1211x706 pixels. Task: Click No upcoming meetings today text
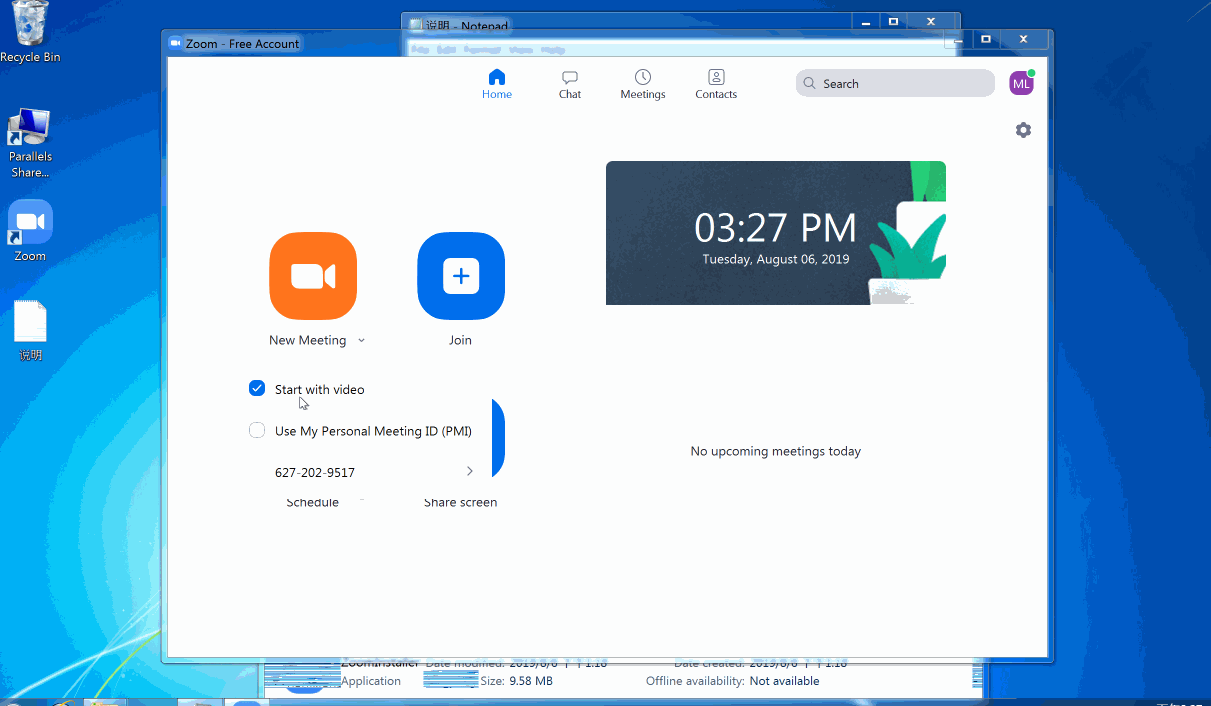click(x=776, y=451)
